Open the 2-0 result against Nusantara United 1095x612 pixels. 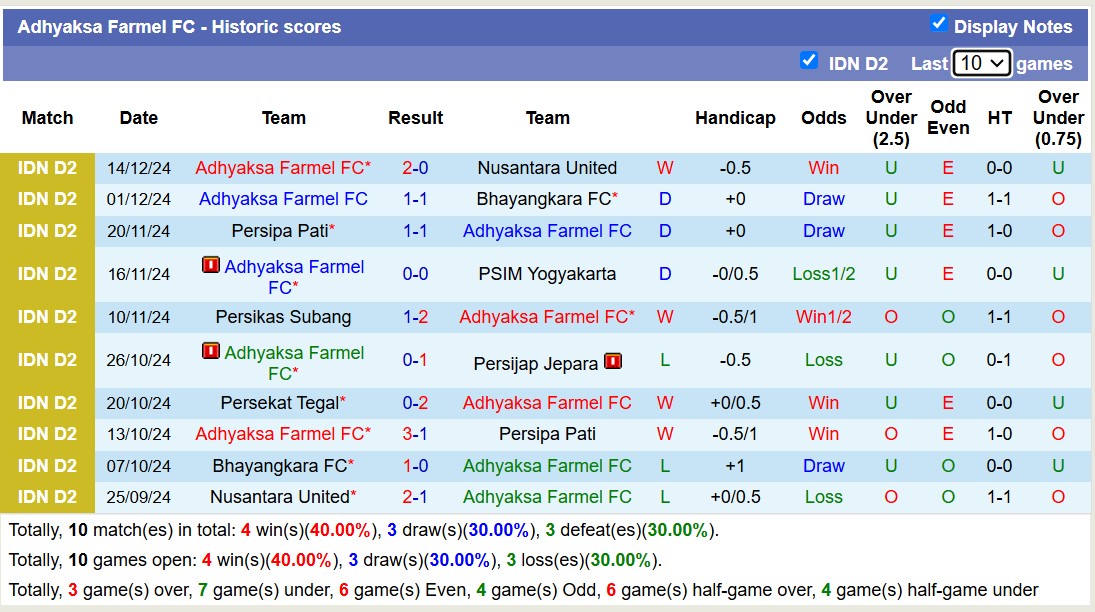(415, 168)
